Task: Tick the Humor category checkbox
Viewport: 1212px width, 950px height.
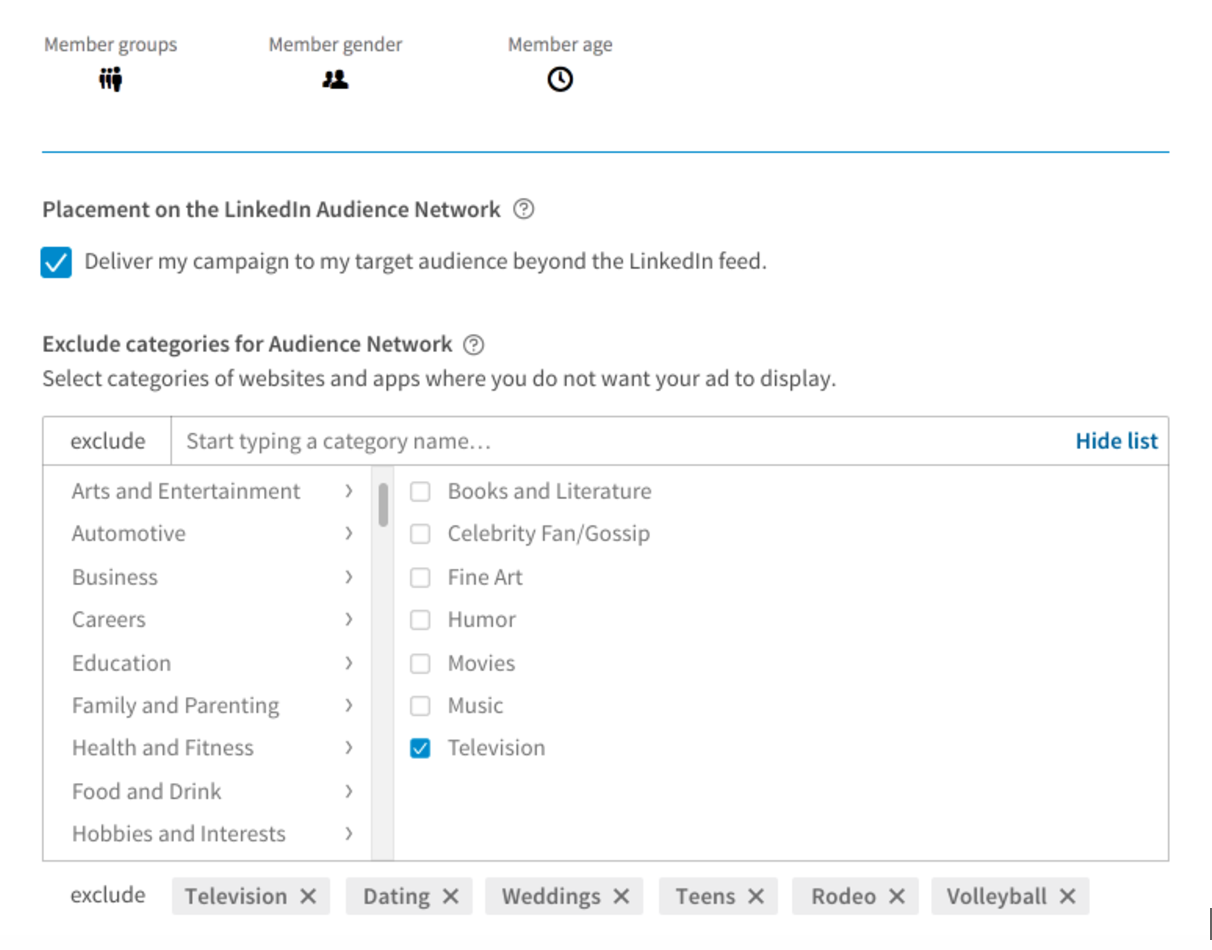Action: 421,620
